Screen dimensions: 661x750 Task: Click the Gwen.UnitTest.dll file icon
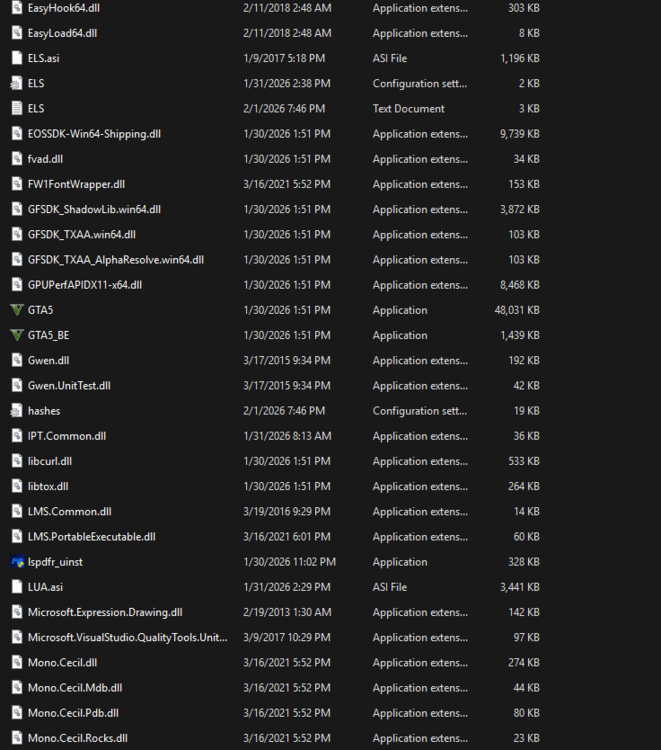coord(17,386)
